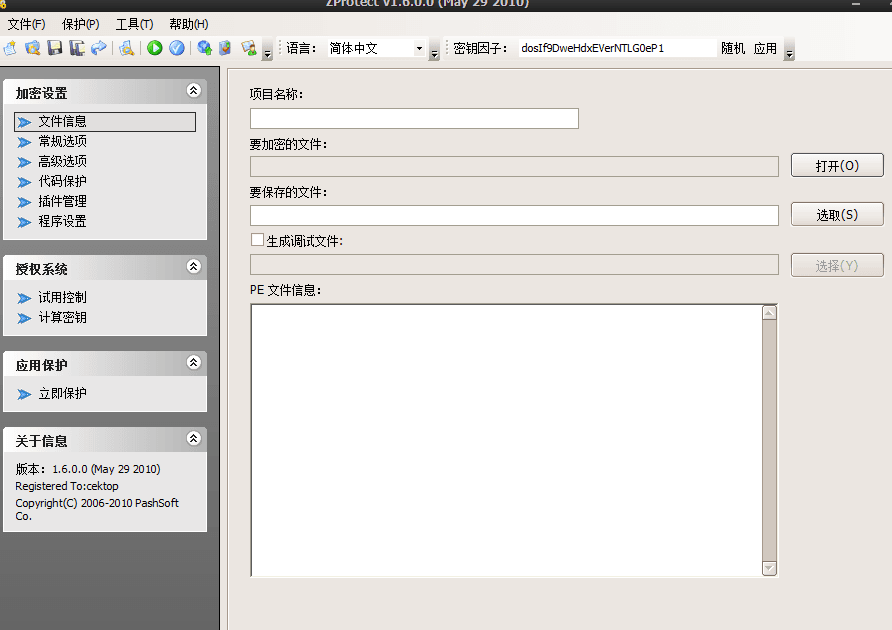Click the new project toolbar icon

click(11, 48)
